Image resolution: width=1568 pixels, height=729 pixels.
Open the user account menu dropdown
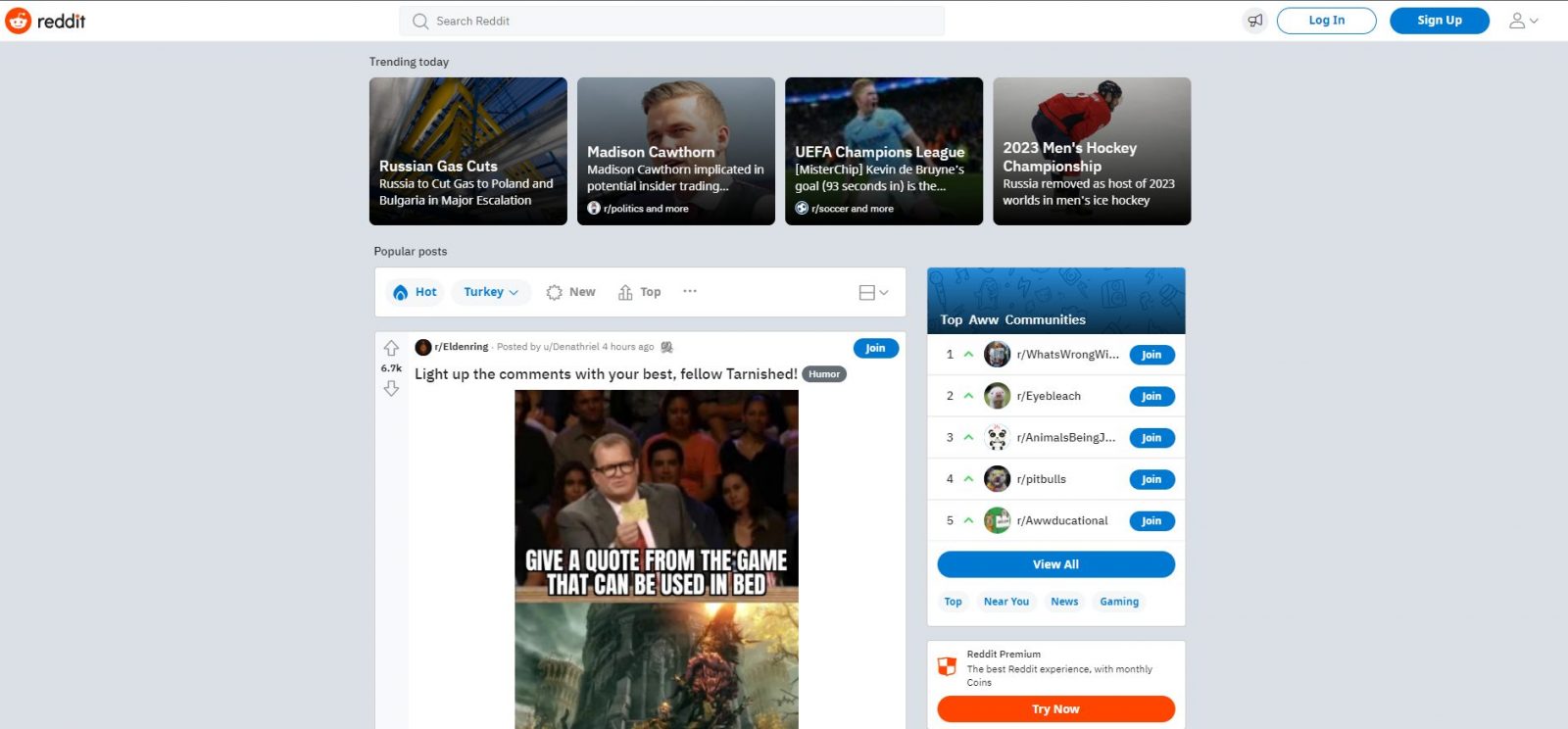click(1523, 21)
